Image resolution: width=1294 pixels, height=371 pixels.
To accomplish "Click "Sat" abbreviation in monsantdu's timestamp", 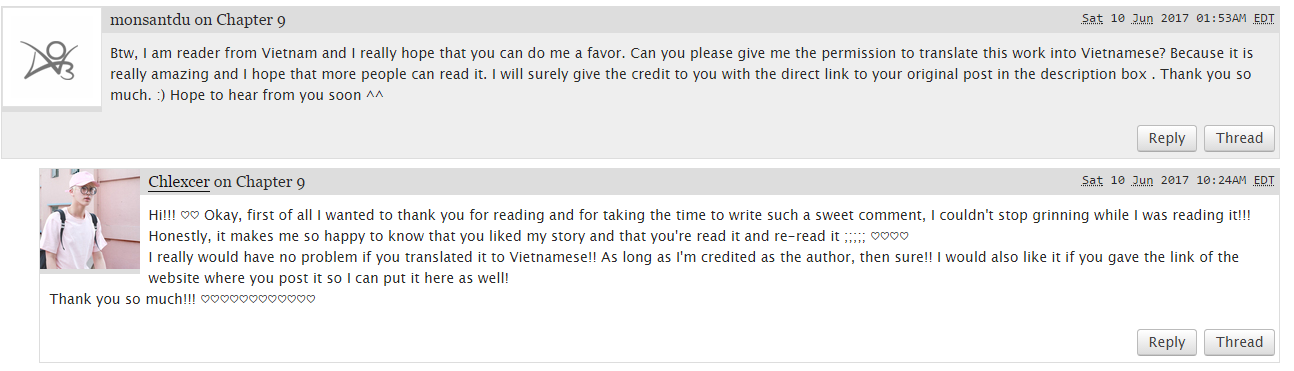I will [1092, 19].
